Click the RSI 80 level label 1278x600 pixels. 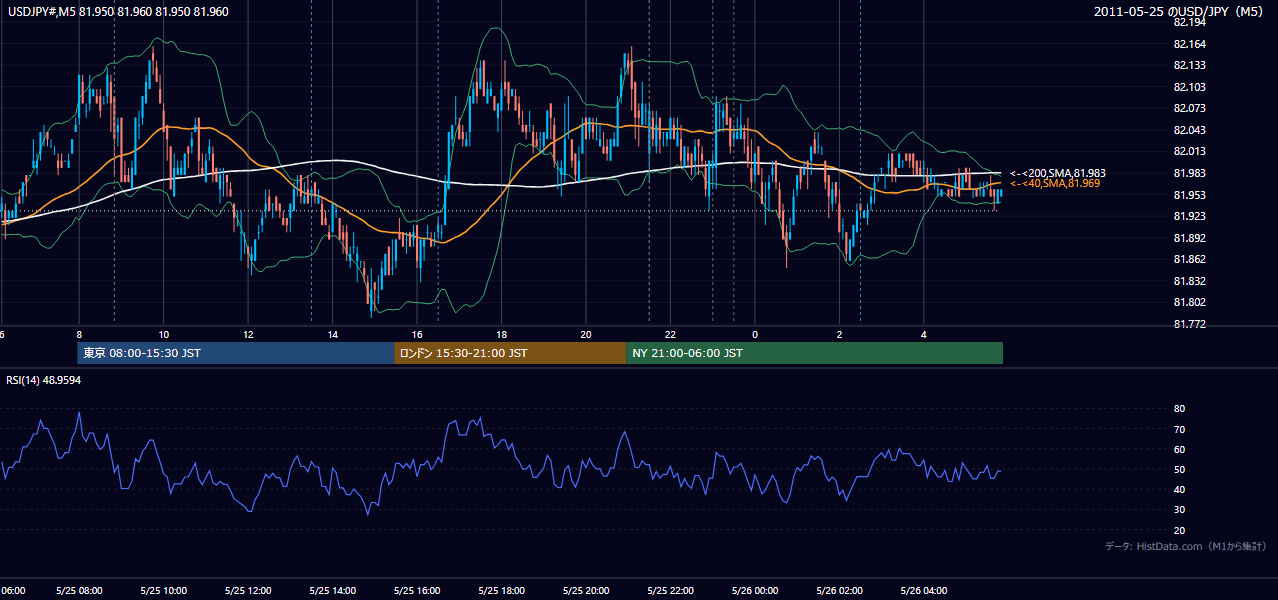[x=1180, y=409]
